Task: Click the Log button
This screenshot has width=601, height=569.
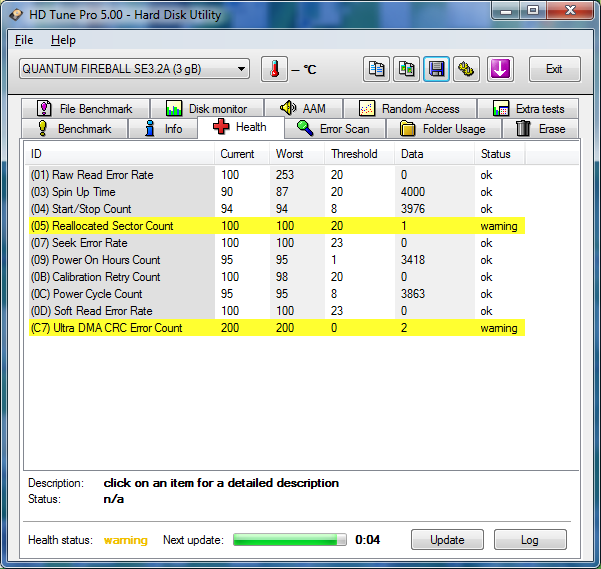Action: click(x=530, y=540)
